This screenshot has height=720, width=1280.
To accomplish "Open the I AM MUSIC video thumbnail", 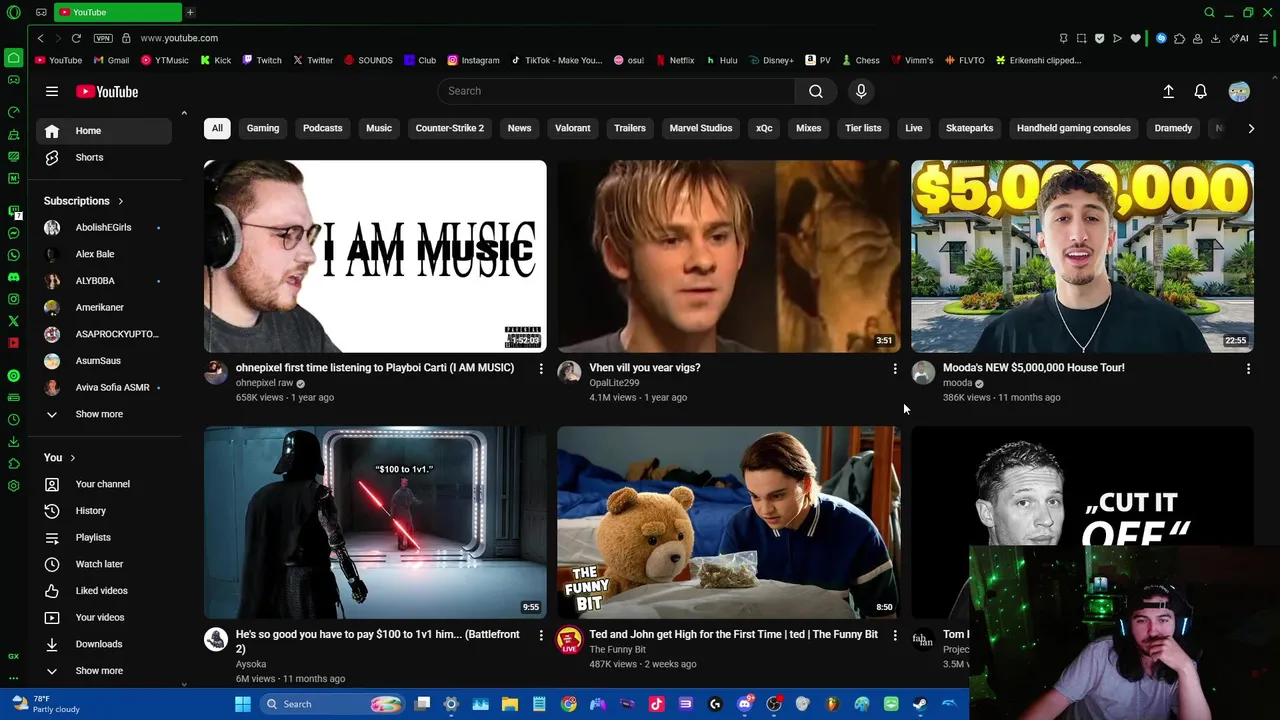I will pos(375,256).
